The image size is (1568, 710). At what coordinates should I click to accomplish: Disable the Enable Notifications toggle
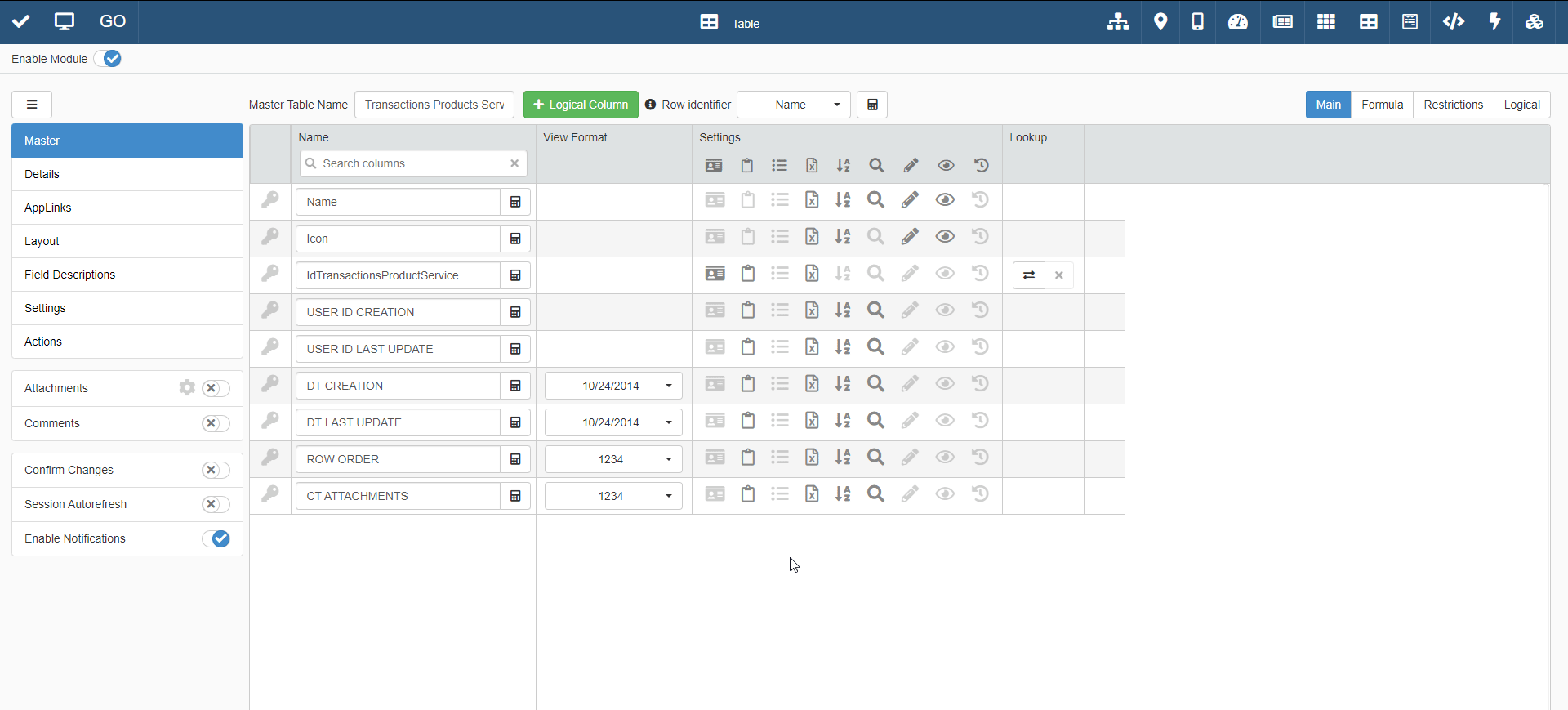[216, 538]
